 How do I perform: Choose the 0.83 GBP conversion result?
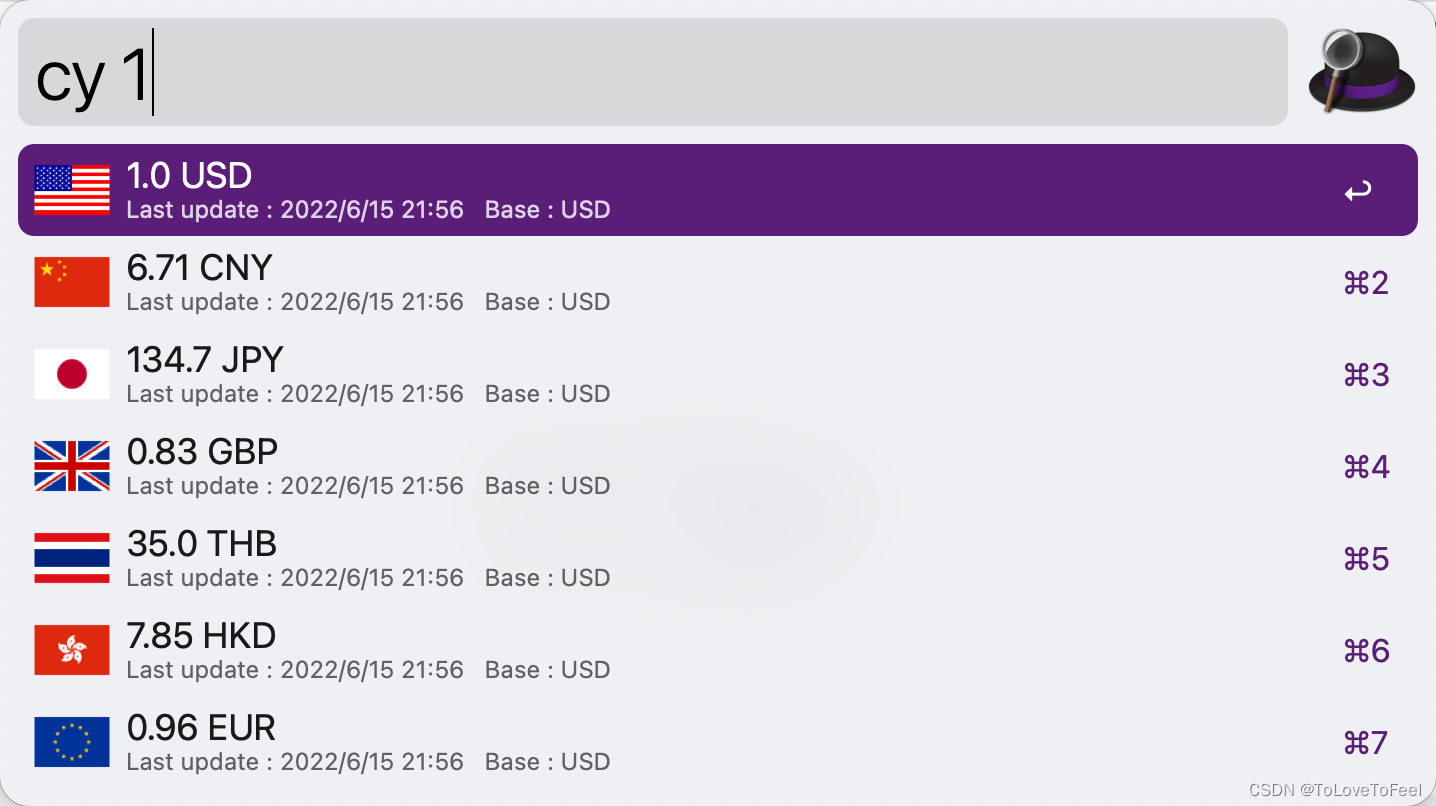(x=718, y=466)
